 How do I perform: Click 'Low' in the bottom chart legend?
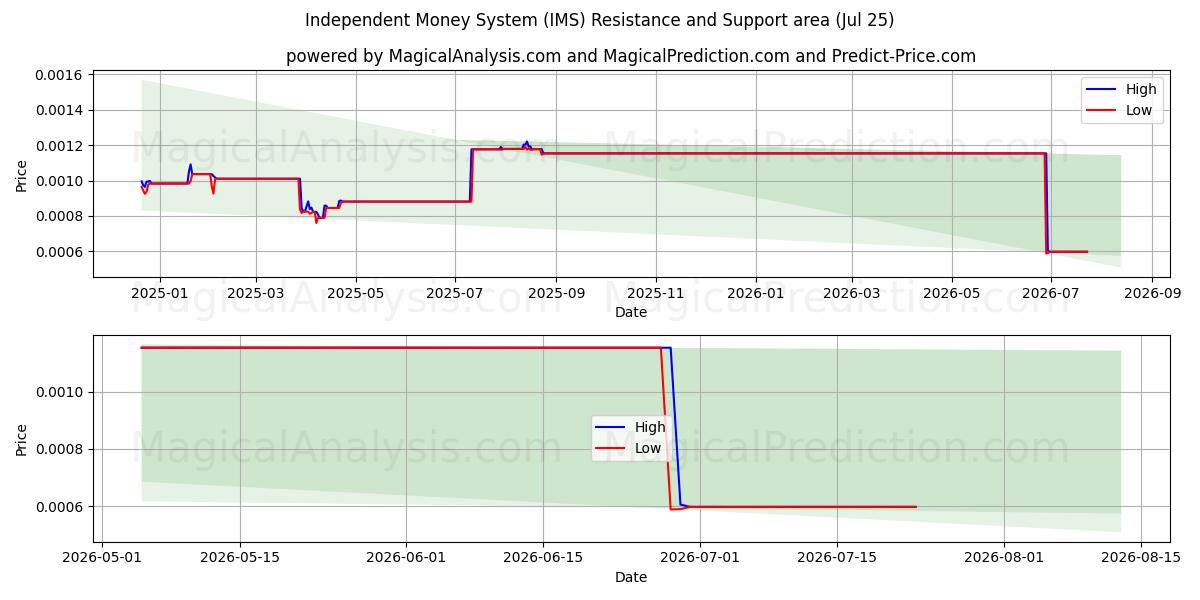tap(648, 449)
